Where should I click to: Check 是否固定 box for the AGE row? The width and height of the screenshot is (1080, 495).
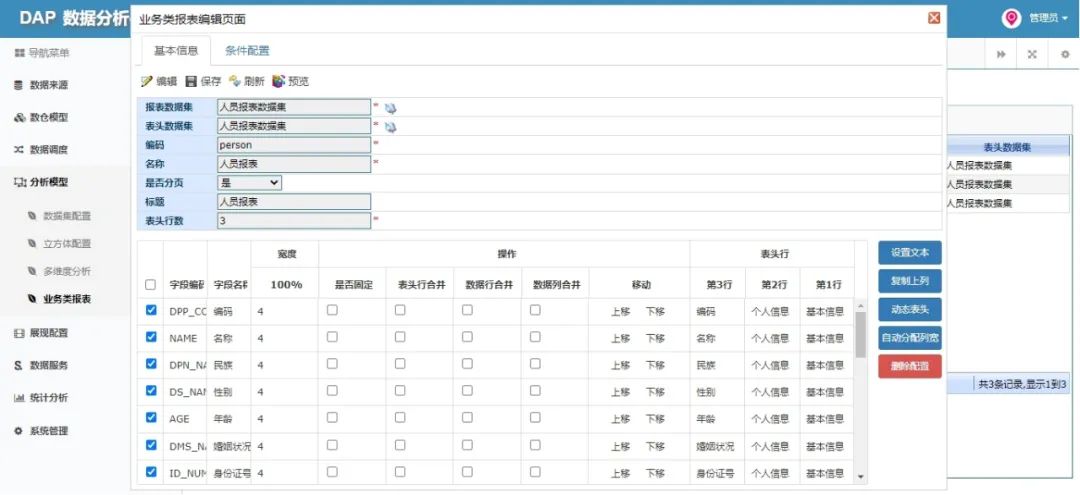332,418
